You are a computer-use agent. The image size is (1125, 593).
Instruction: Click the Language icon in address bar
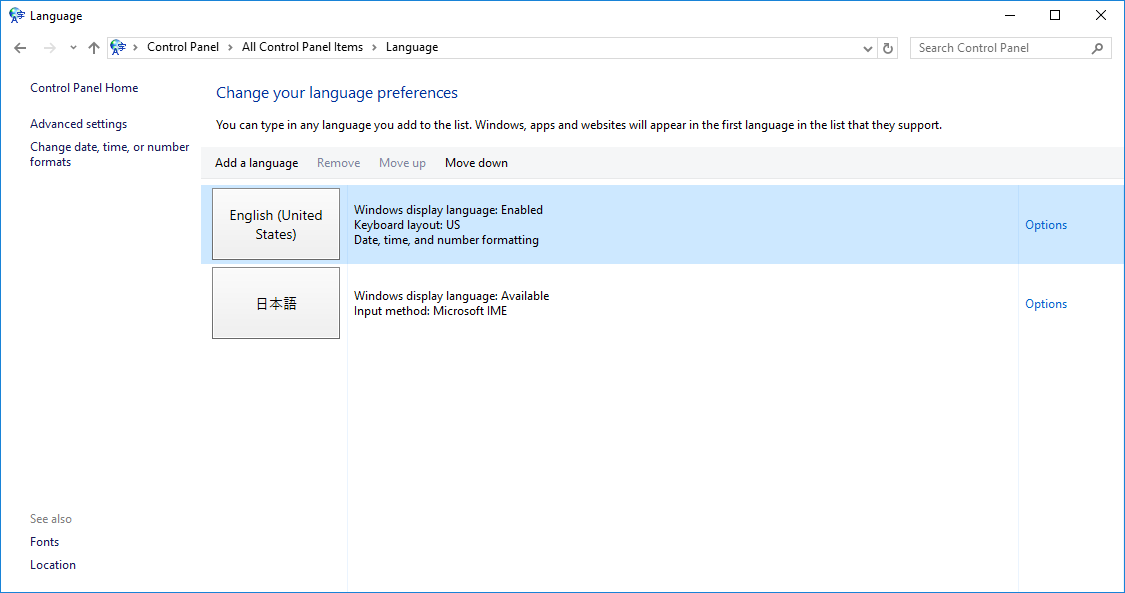pyautogui.click(x=119, y=47)
